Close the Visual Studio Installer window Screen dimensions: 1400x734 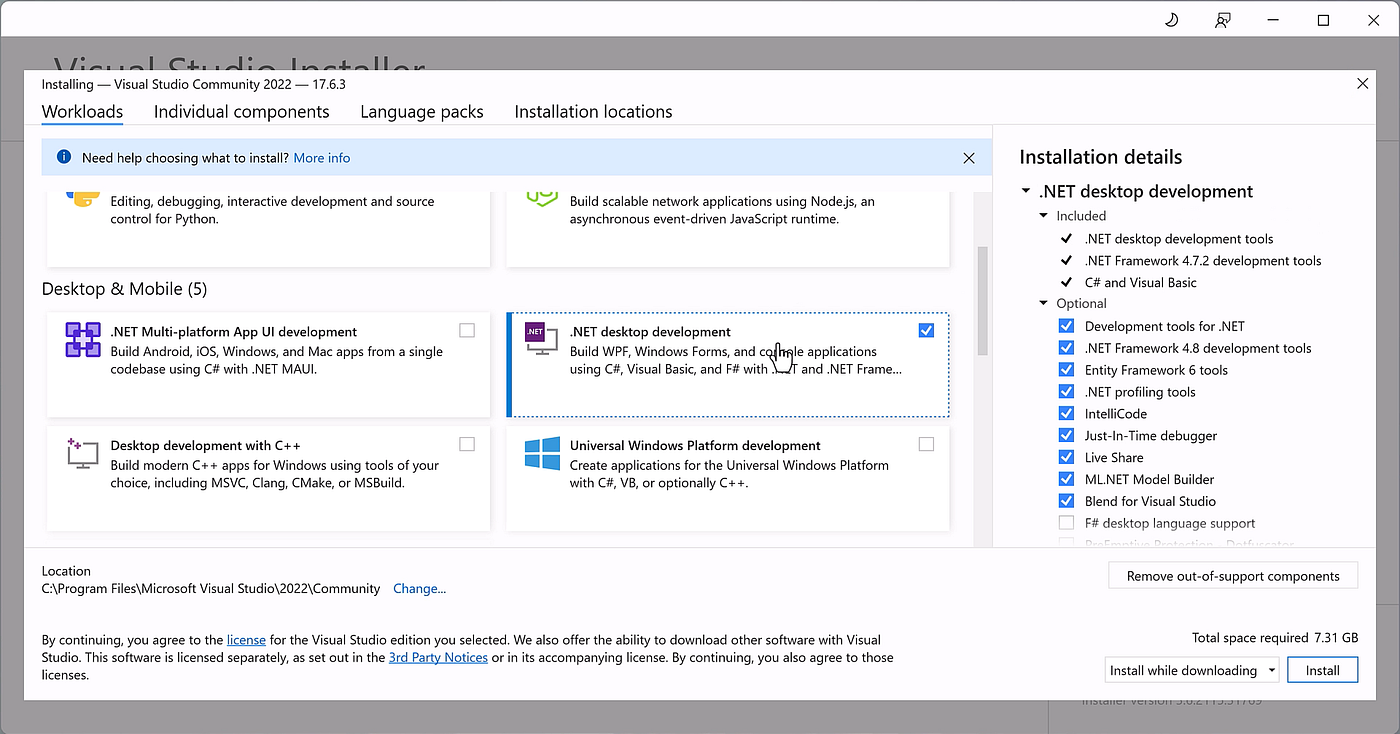(x=1373, y=20)
